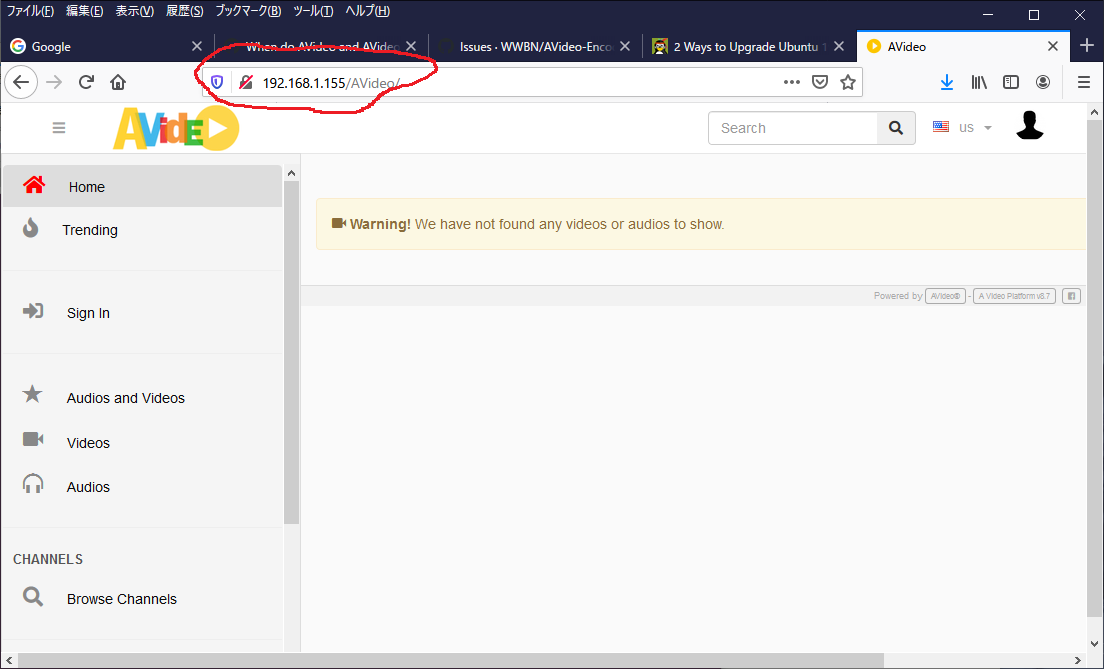Viewport: 1104px width, 669px height.
Task: Open the Library bookshelf icon
Action: [x=979, y=82]
